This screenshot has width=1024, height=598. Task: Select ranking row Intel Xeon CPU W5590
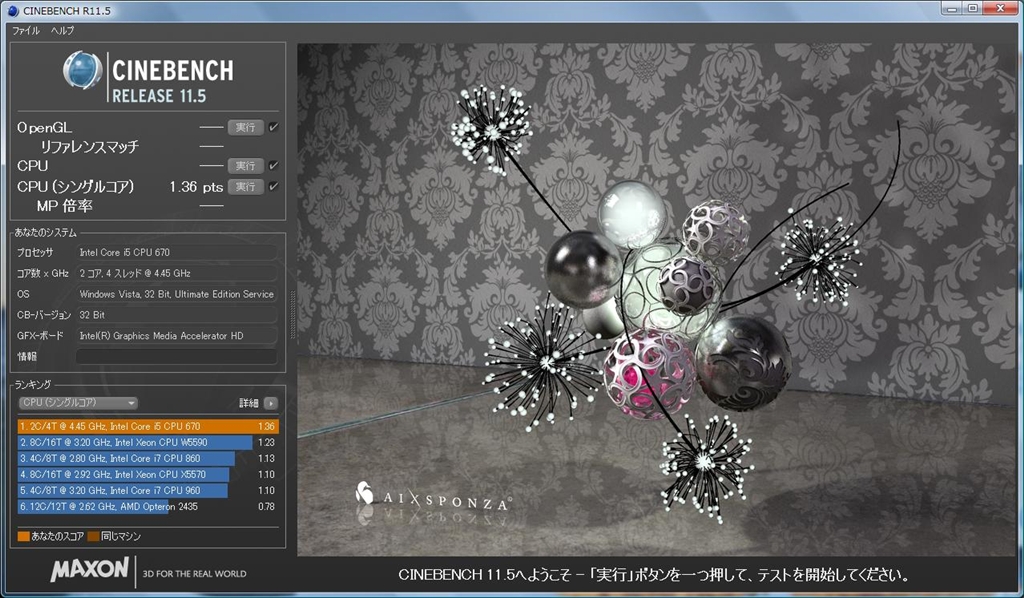click(x=148, y=442)
